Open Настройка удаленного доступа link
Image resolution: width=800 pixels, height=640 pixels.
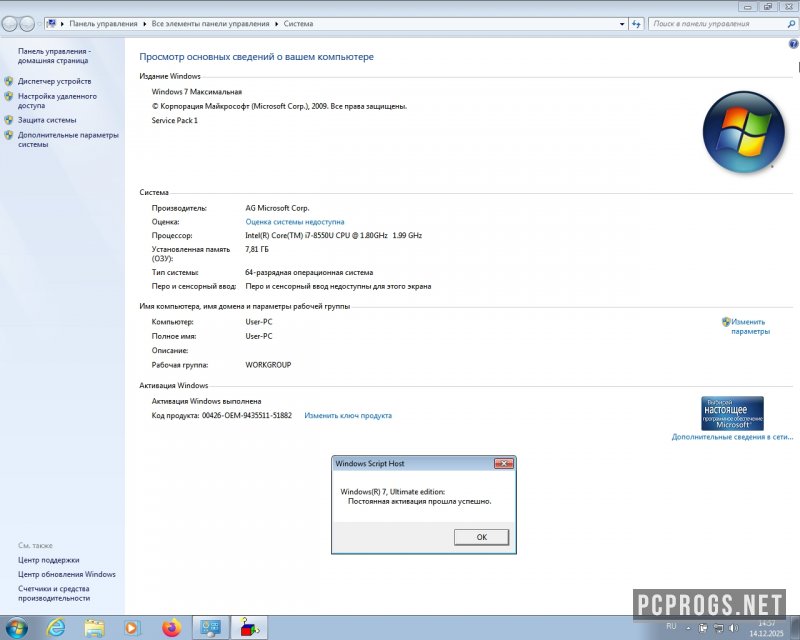point(57,101)
